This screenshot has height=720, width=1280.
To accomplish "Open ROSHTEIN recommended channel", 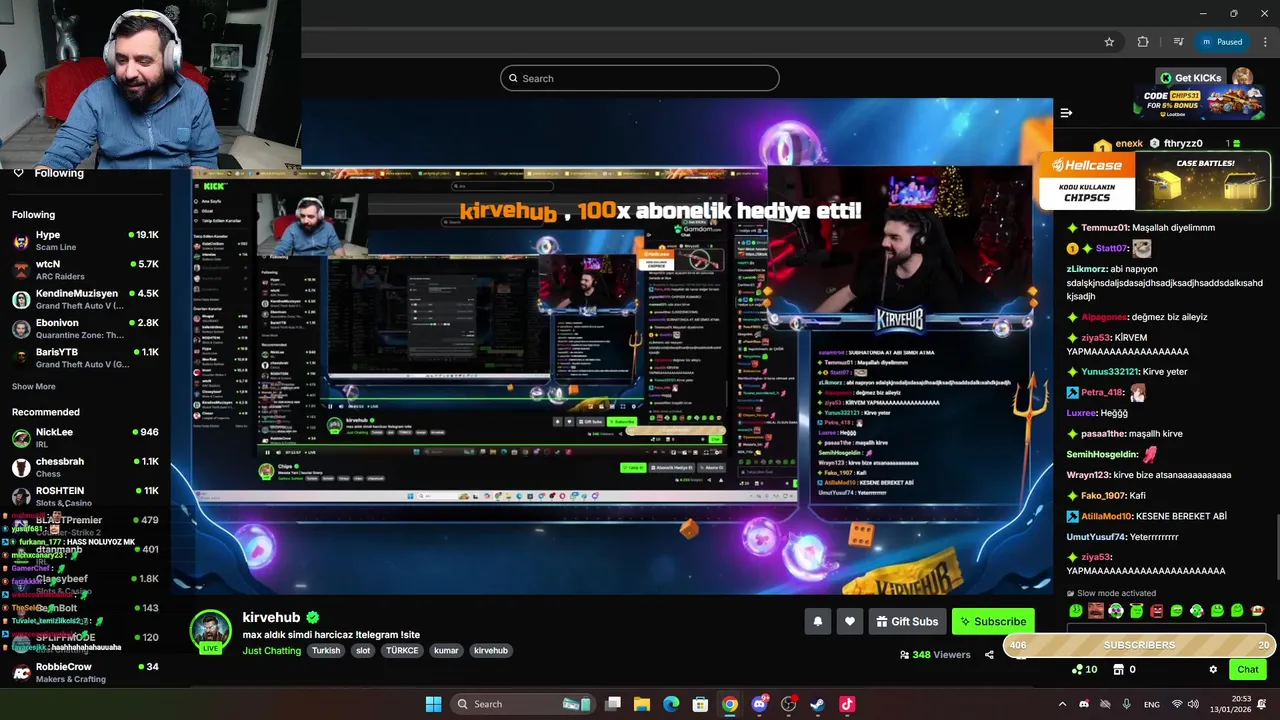I will [x=85, y=496].
